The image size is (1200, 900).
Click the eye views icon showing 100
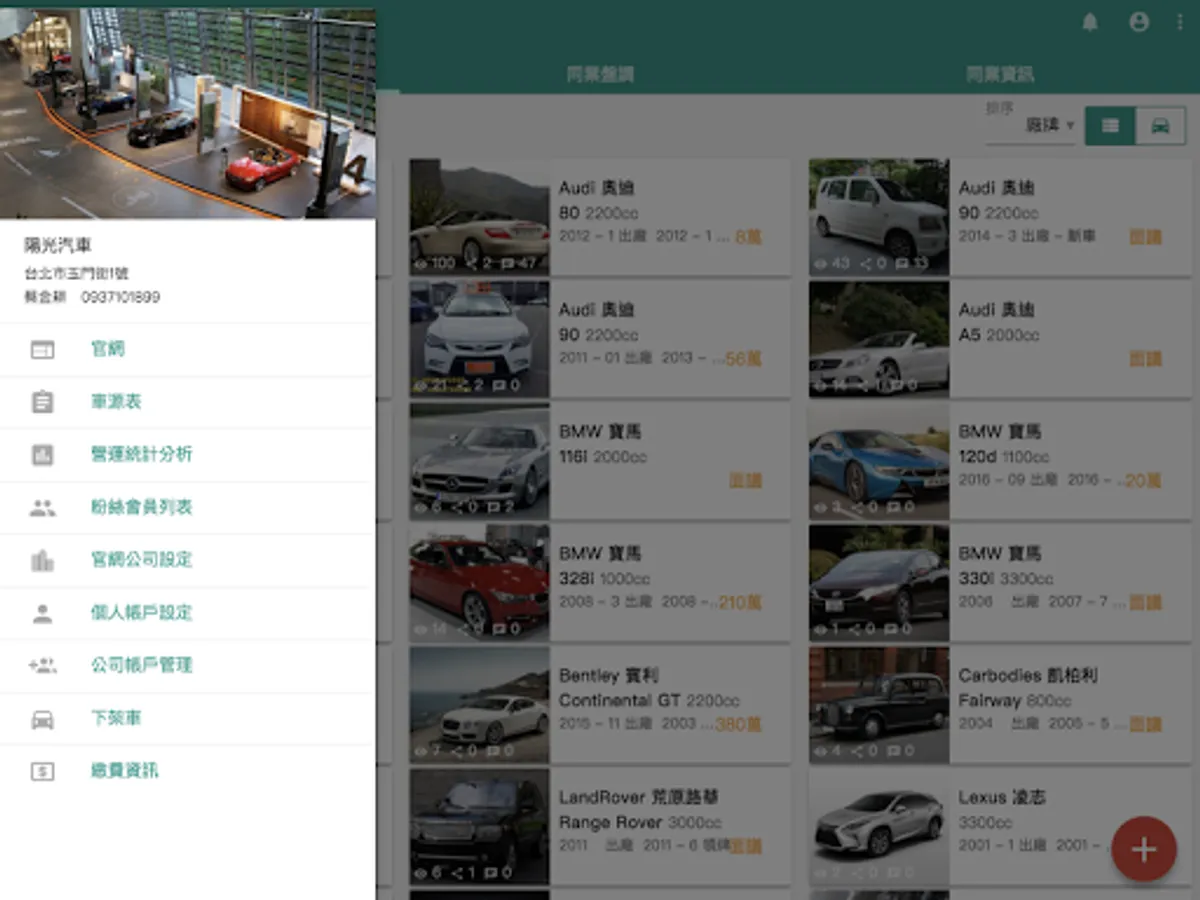pyautogui.click(x=421, y=263)
